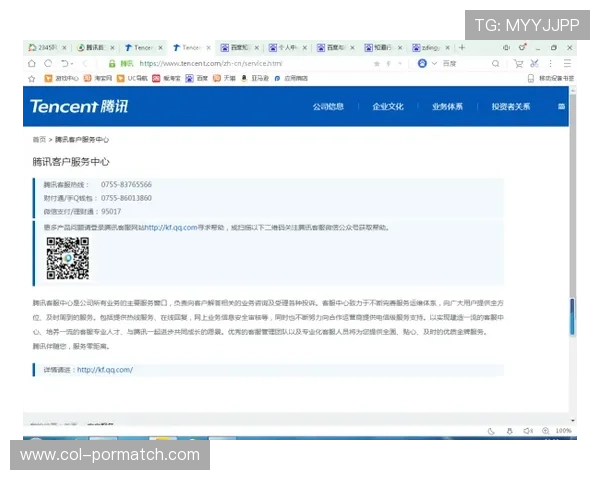Click the address bar with tencent.com URL
Viewport: 600px width, 480px height.
click(x=210, y=64)
